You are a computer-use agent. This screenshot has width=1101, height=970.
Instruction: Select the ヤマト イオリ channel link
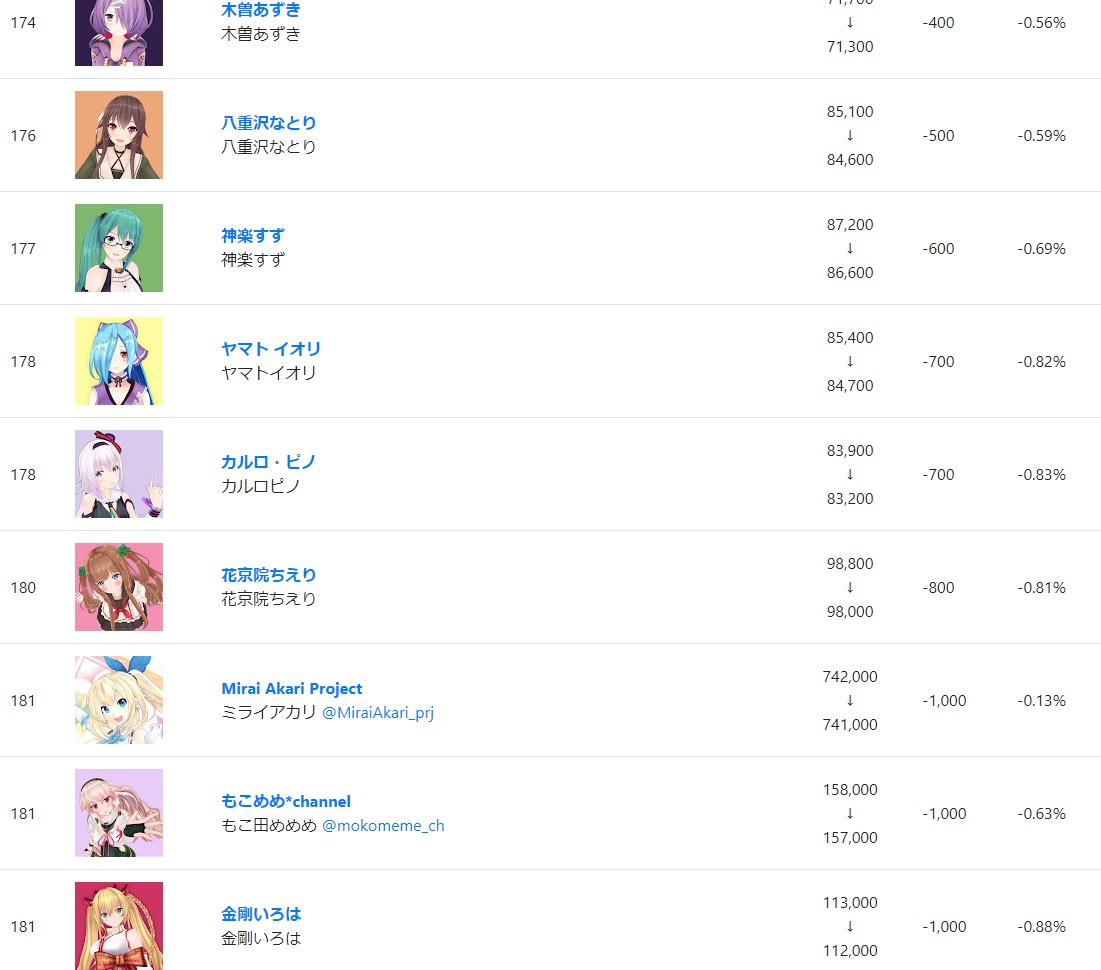click(270, 349)
